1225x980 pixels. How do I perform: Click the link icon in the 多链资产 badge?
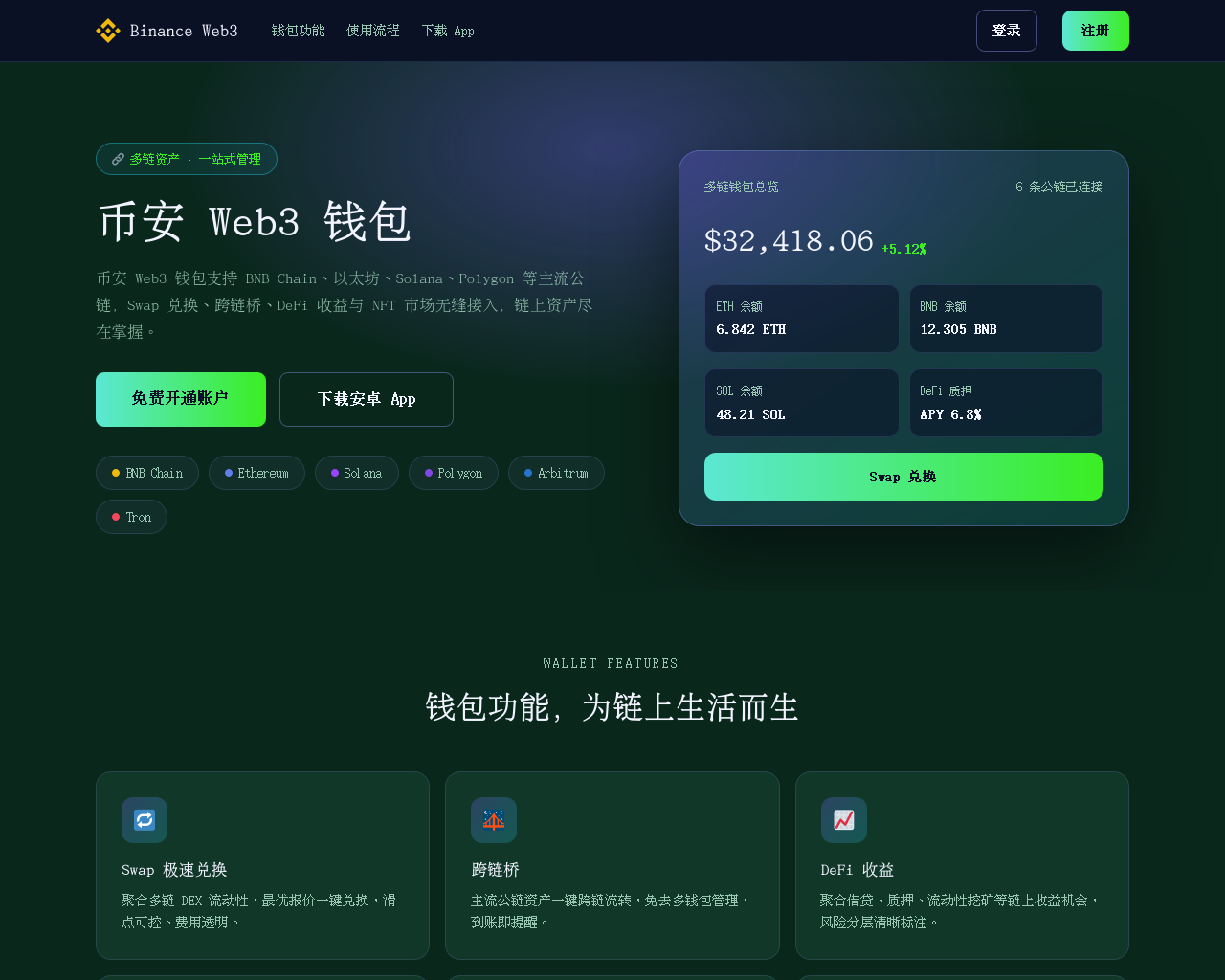pos(118,159)
